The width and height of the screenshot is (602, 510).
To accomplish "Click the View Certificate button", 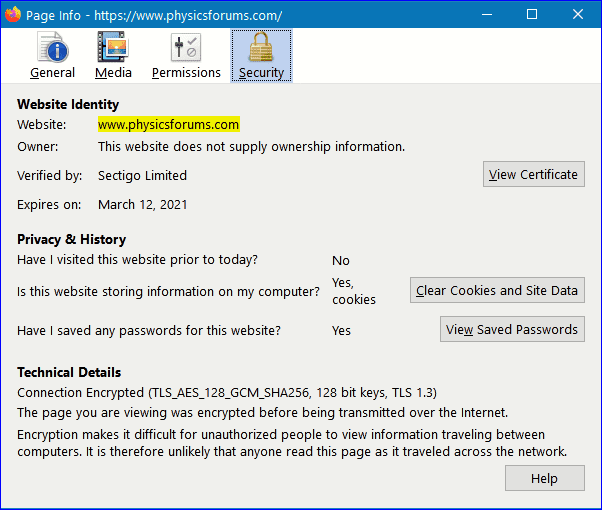I will 533,174.
